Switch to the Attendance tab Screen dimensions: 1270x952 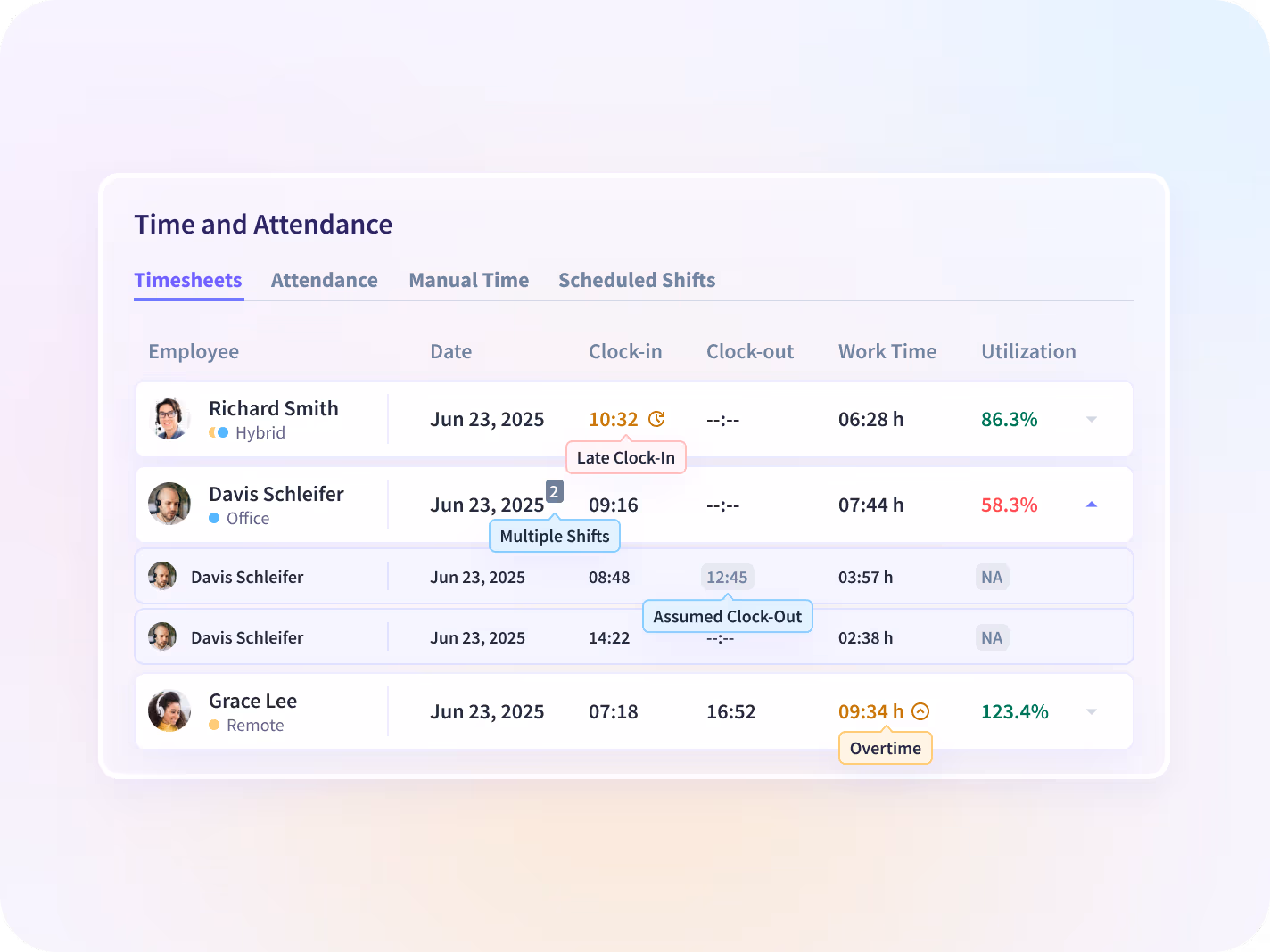pyautogui.click(x=325, y=280)
